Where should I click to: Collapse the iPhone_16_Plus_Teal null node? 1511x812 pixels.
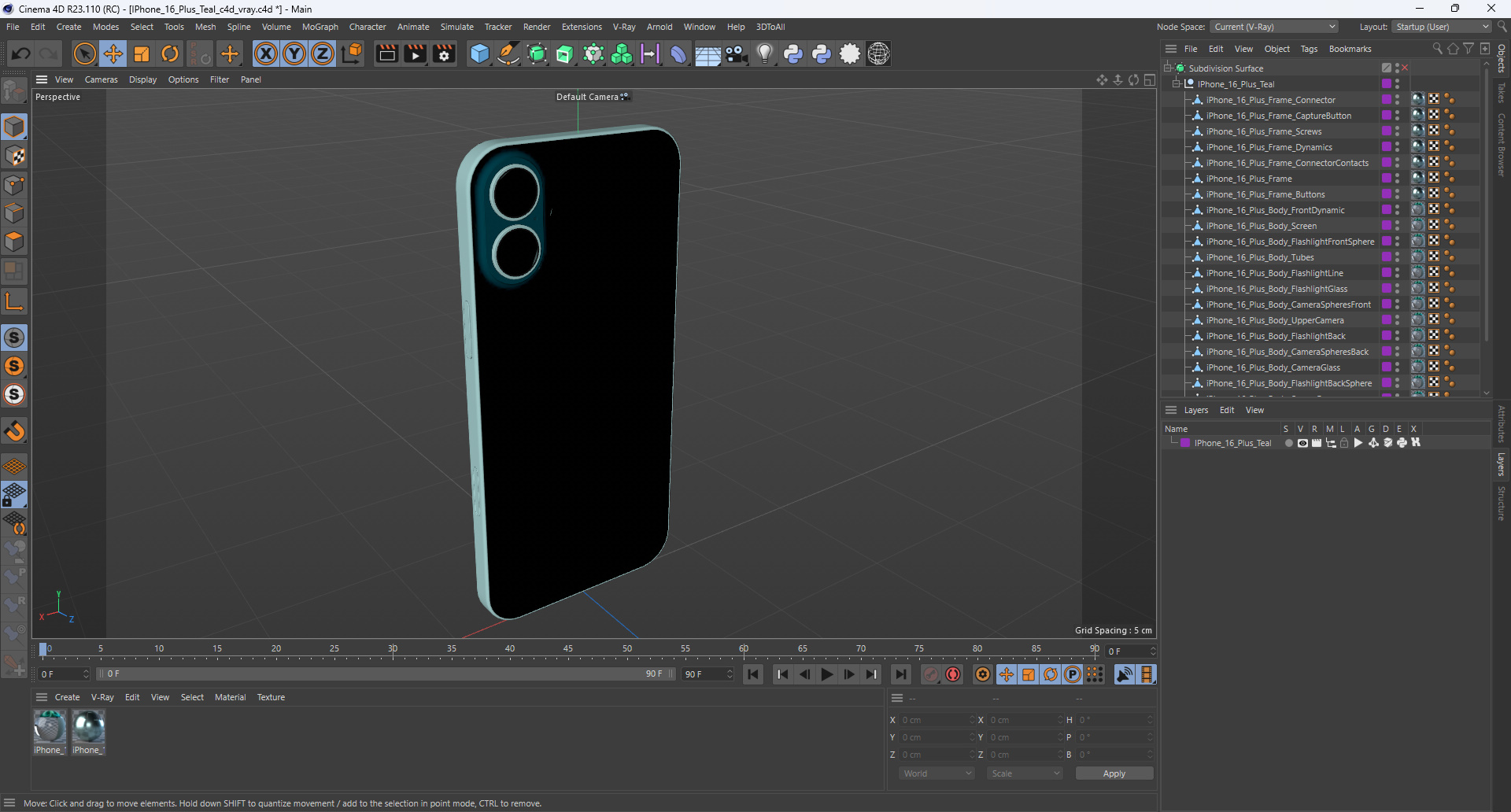(1177, 84)
